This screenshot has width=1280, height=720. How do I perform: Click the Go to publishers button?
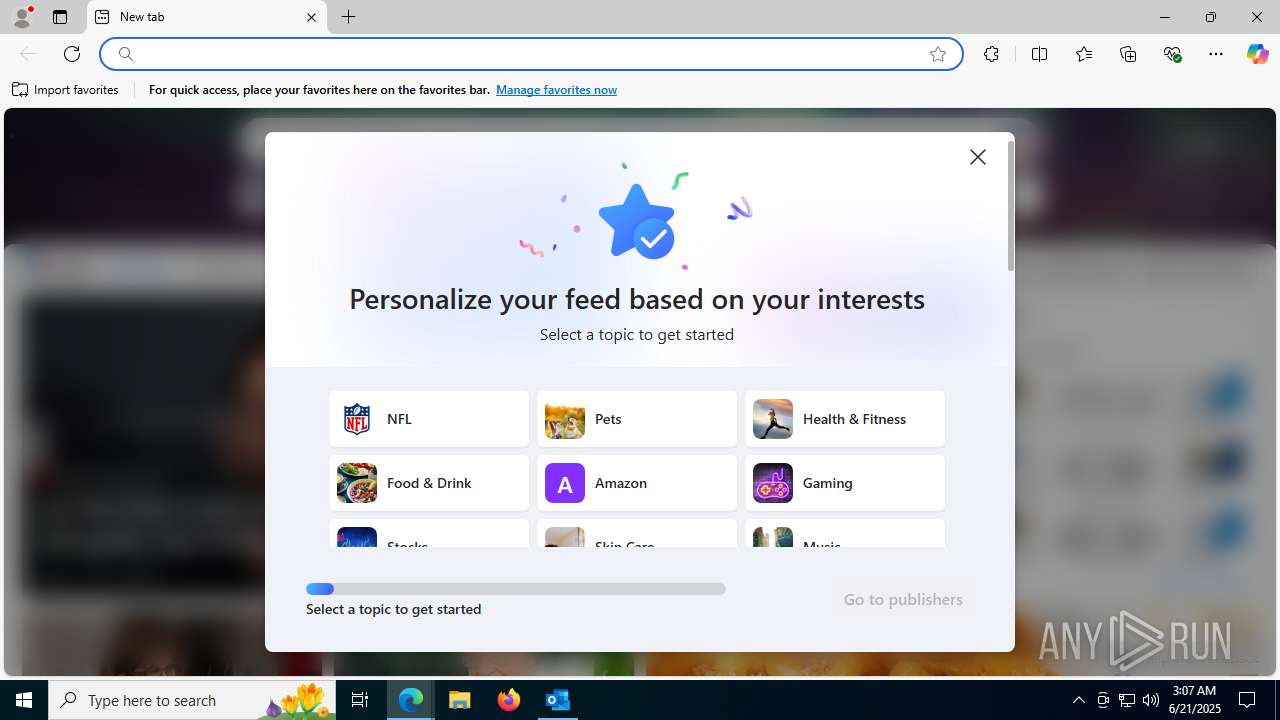903,600
